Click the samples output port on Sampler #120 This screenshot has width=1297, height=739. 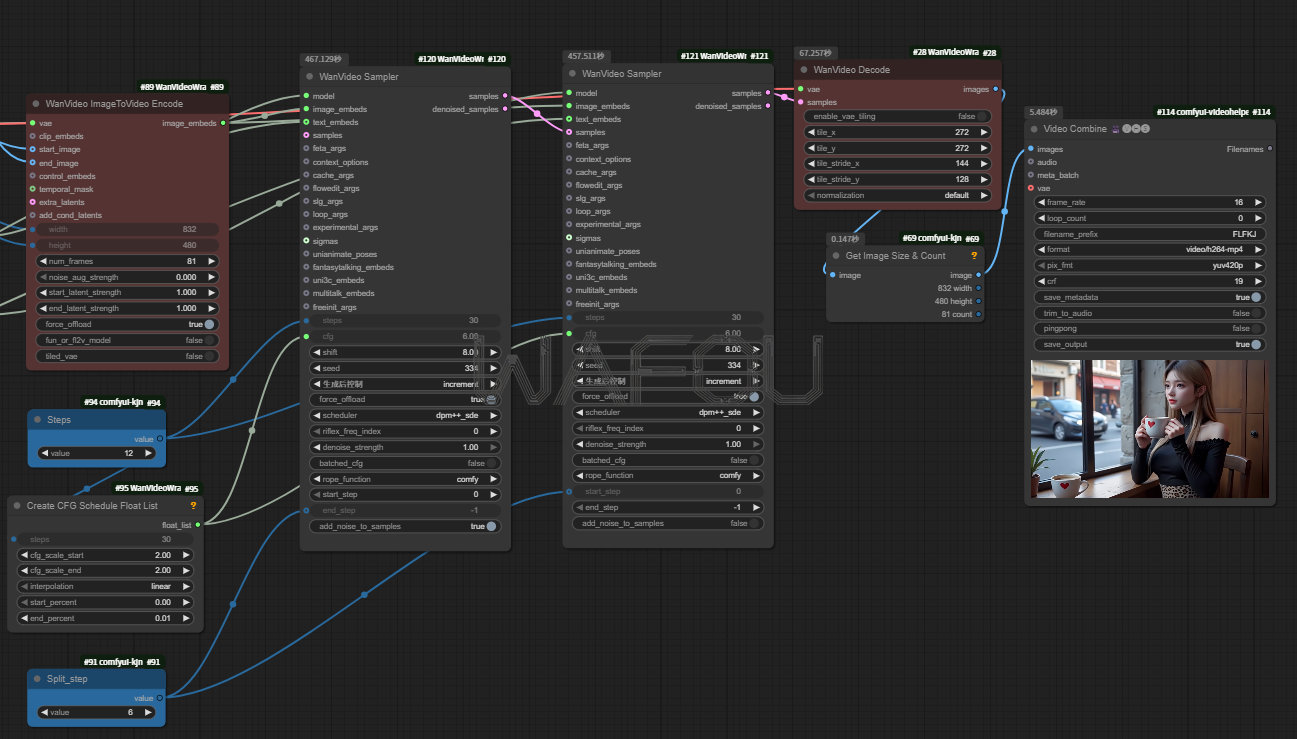[x=504, y=96]
